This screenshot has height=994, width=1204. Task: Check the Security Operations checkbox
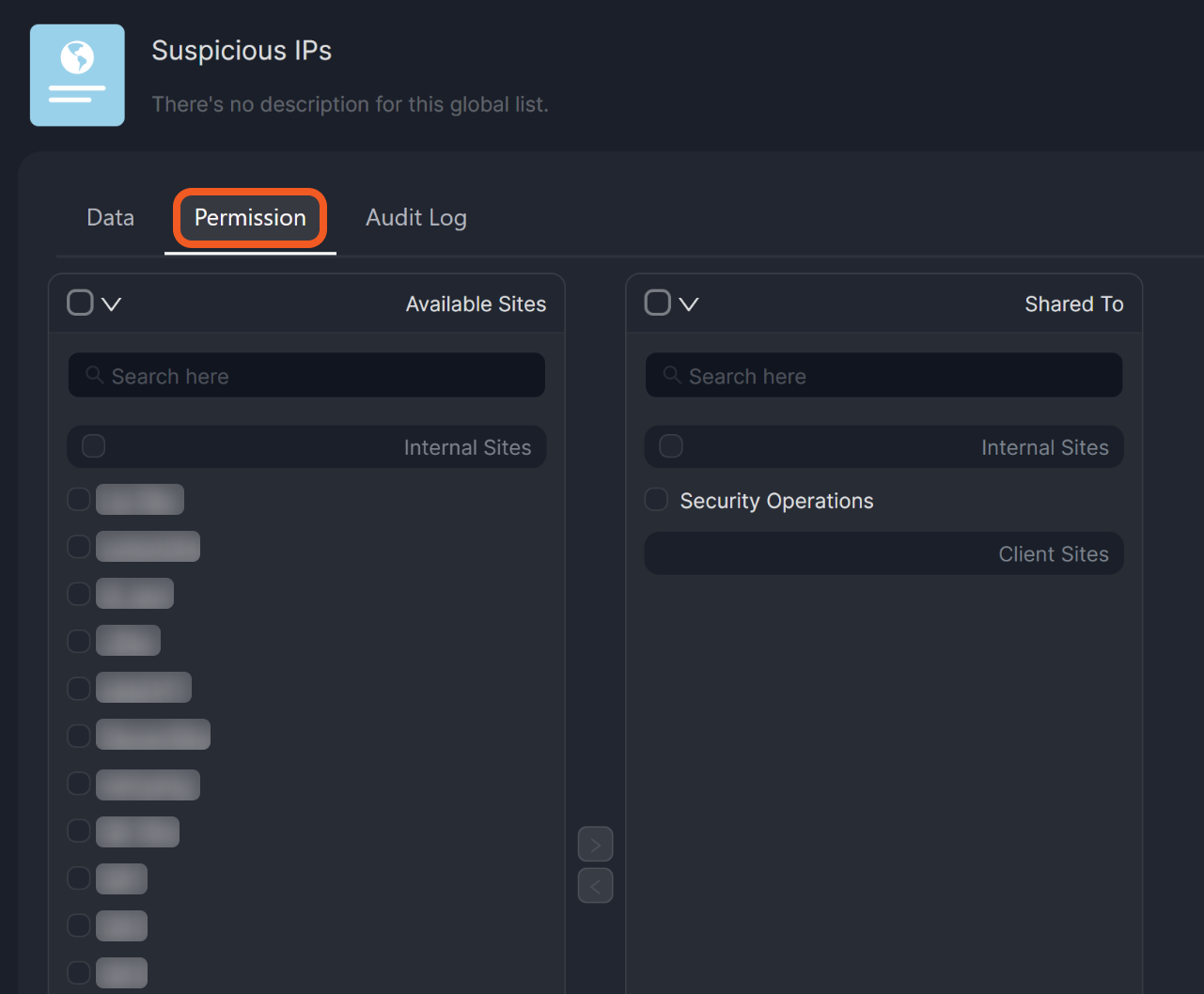[656, 500]
